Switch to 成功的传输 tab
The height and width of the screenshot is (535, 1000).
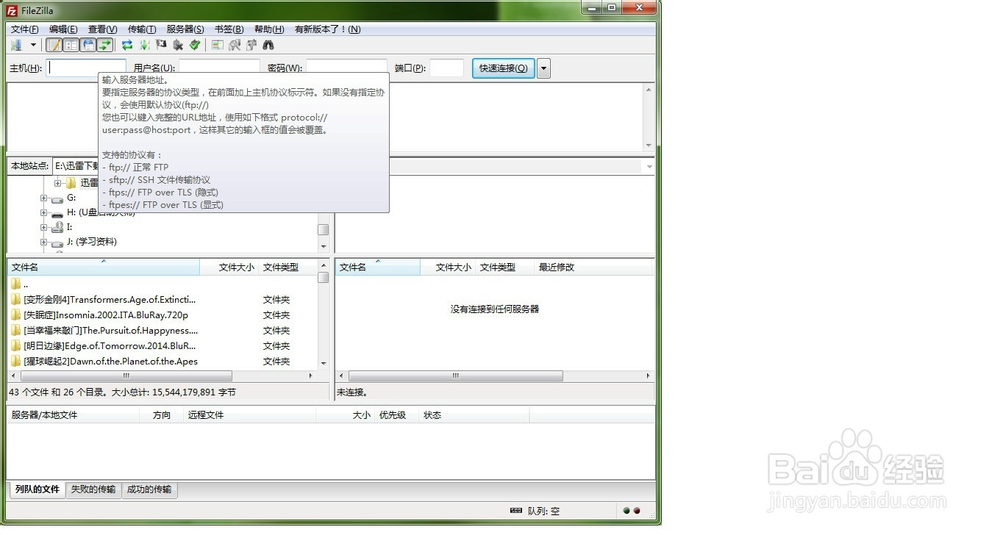tap(149, 489)
